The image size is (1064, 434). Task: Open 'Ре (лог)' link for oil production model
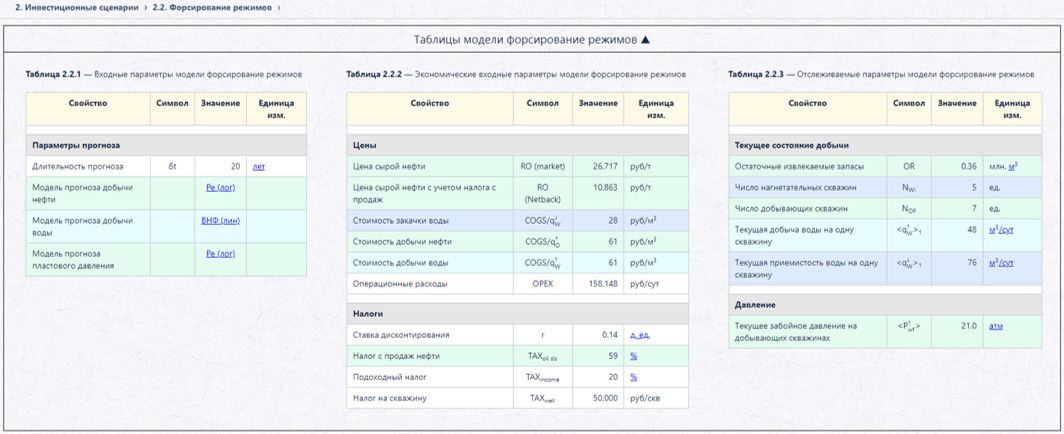click(x=221, y=187)
